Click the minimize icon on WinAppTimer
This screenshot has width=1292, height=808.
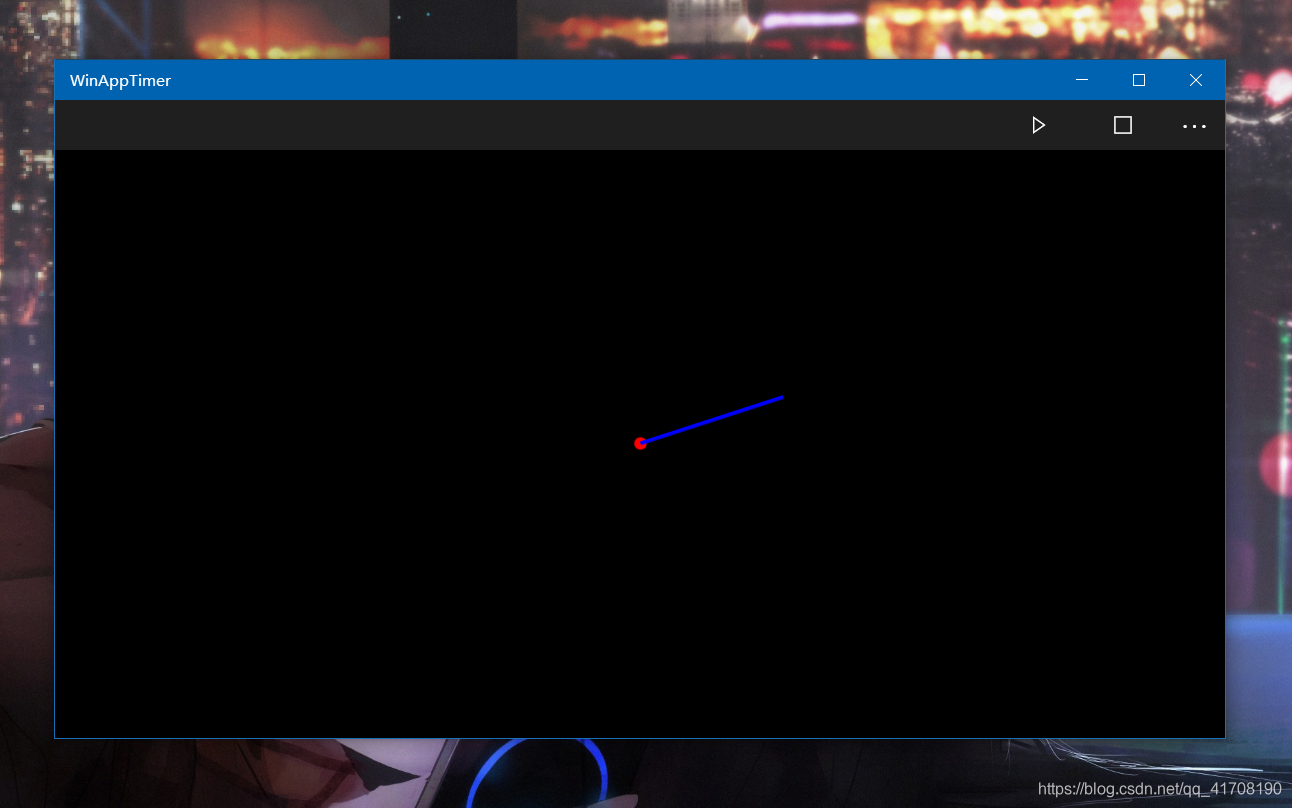(x=1081, y=80)
